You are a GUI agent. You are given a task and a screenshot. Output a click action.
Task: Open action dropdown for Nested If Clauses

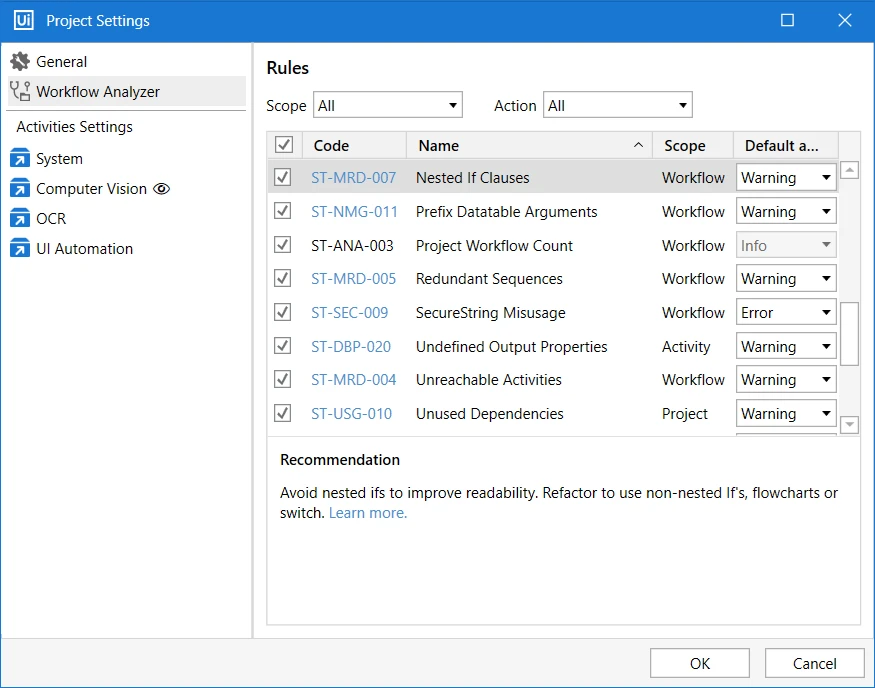786,177
